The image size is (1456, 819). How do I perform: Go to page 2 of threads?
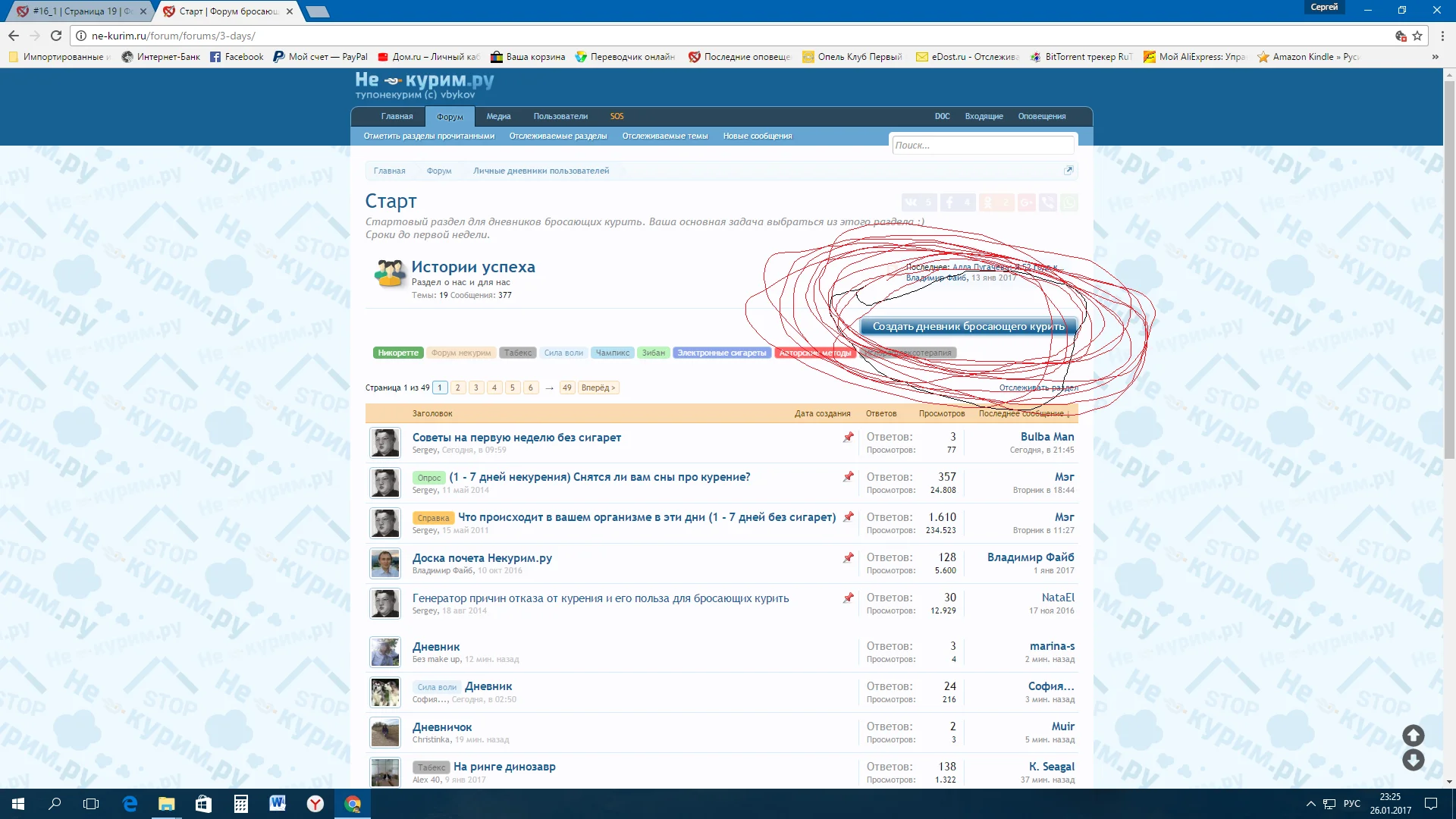click(x=458, y=388)
